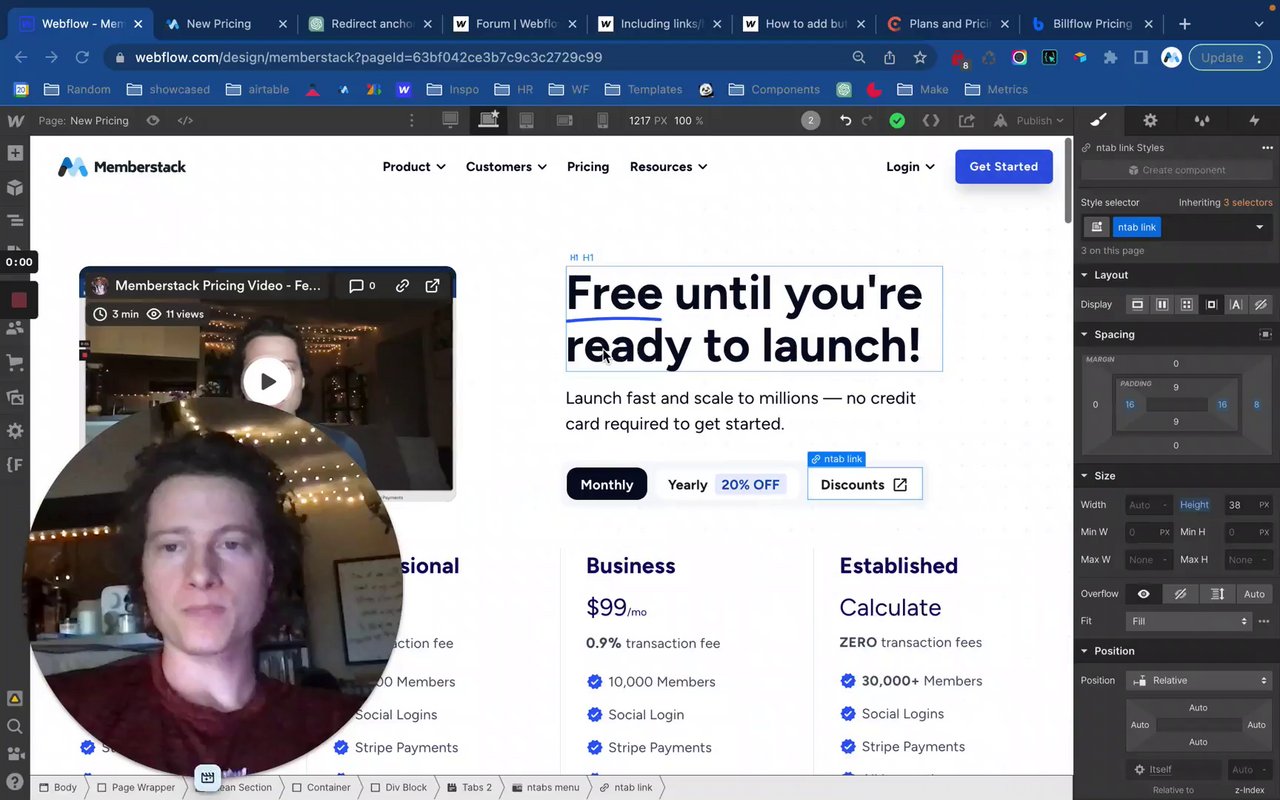Switch to the Style brush tab
1280x800 pixels.
(1098, 120)
